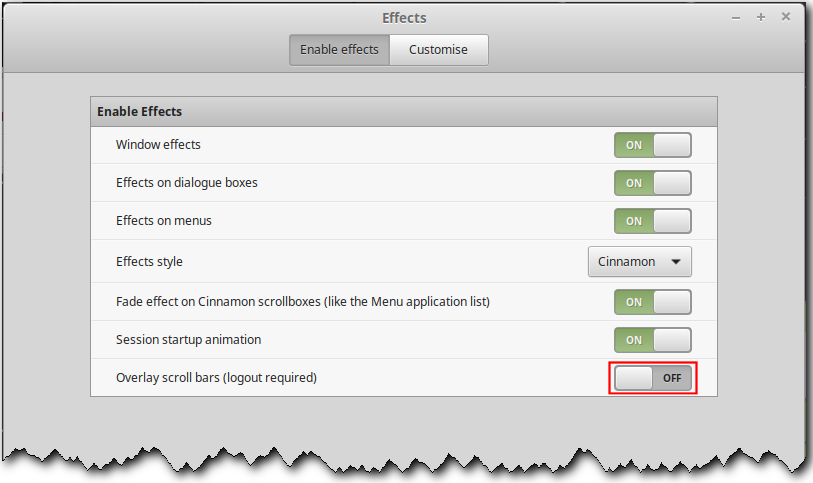The image size is (813, 483).
Task: Click the Effects on dialogue boxes label text
Action: (x=187, y=183)
